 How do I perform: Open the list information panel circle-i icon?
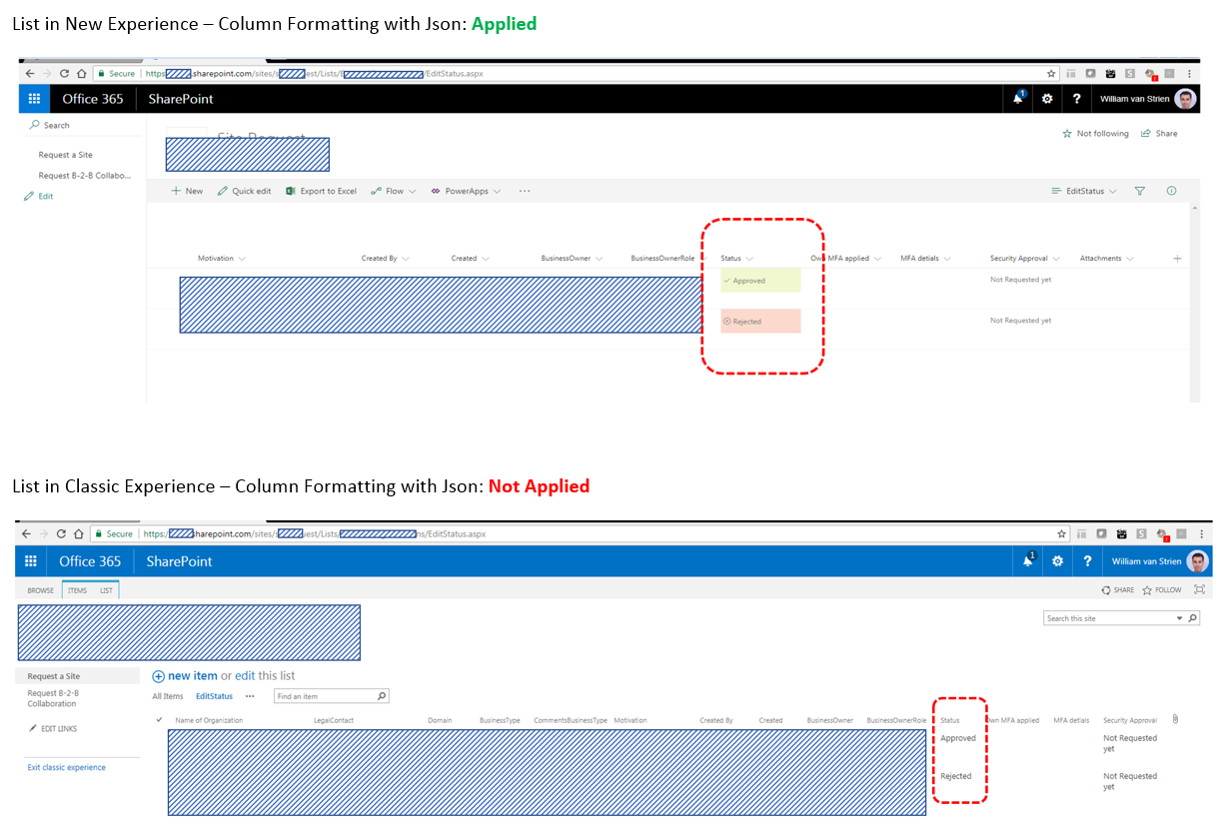coord(1171,190)
